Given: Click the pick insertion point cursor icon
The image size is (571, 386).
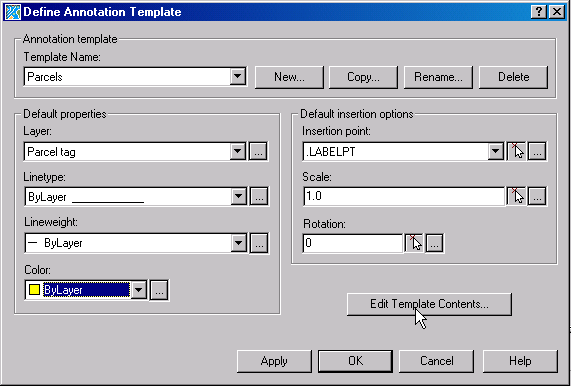Looking at the screenshot, I should (516, 151).
